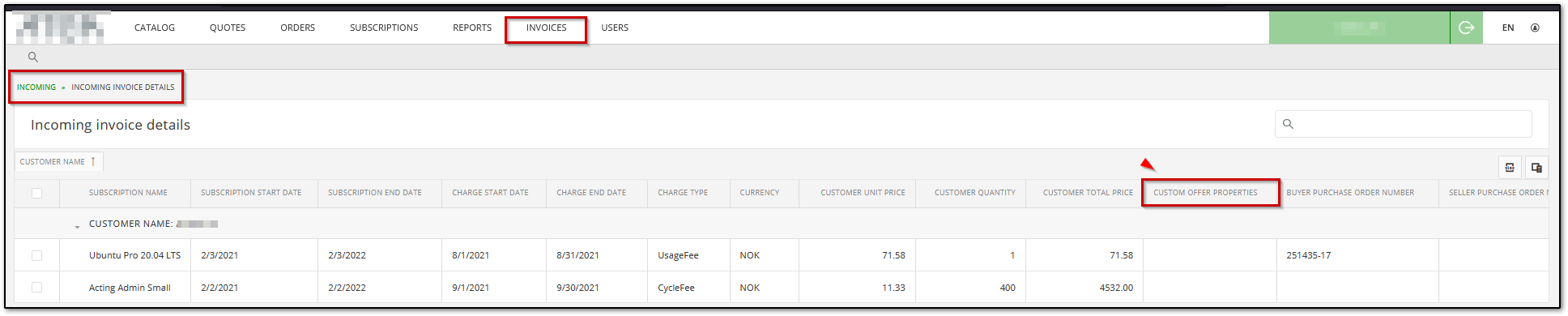The width and height of the screenshot is (1568, 316).
Task: Open the Subscriptions menu
Action: tap(384, 28)
